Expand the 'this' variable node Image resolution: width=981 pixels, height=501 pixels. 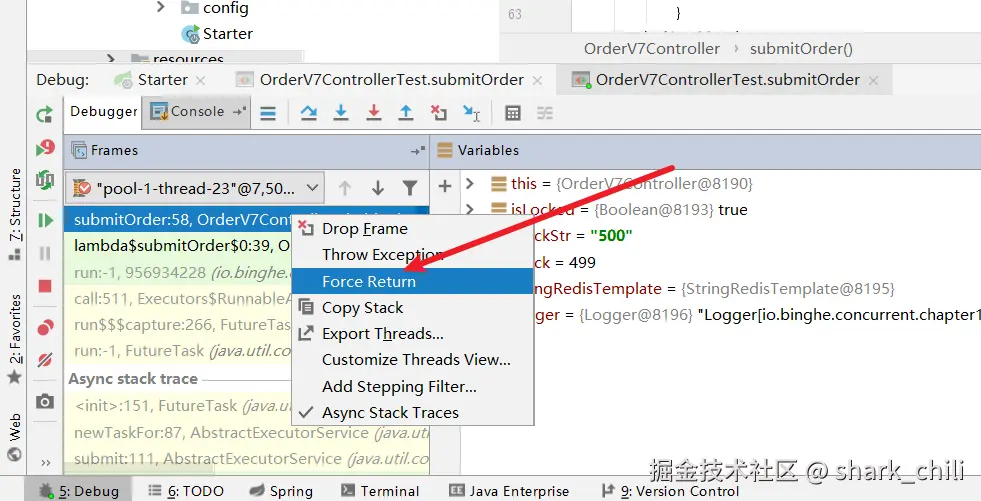tap(470, 184)
